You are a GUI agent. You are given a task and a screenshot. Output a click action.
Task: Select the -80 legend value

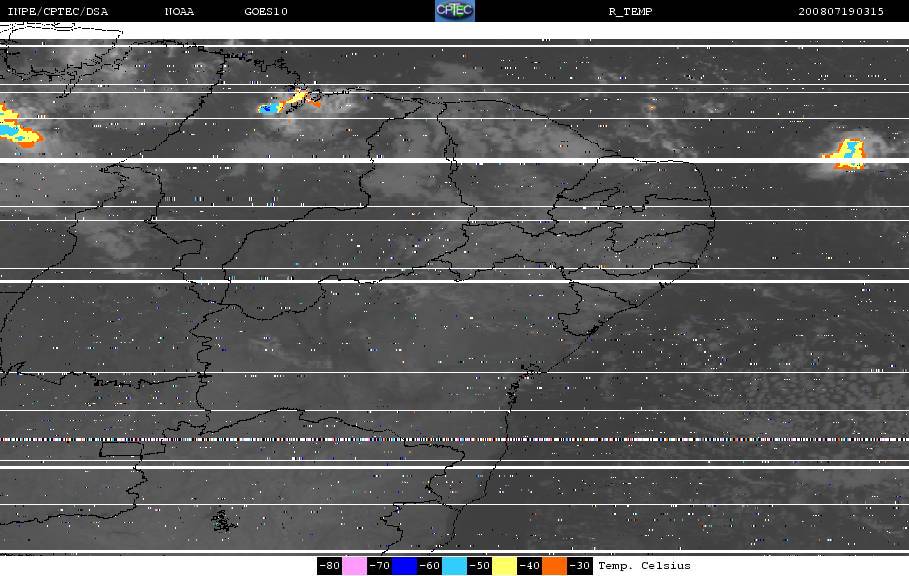330,566
